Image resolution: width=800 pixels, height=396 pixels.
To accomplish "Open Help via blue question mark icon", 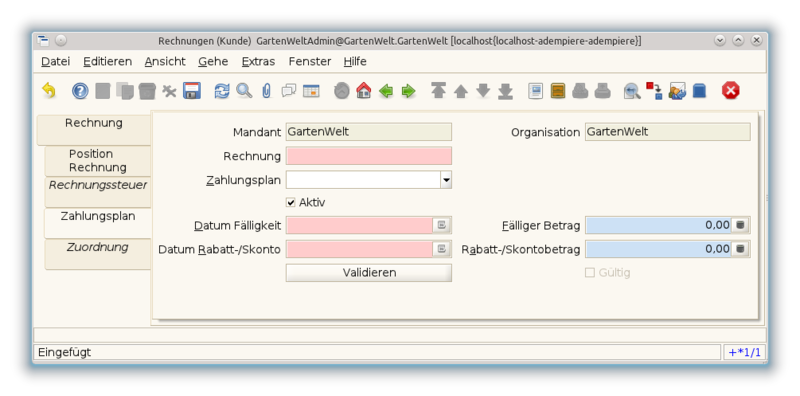I will click(80, 91).
